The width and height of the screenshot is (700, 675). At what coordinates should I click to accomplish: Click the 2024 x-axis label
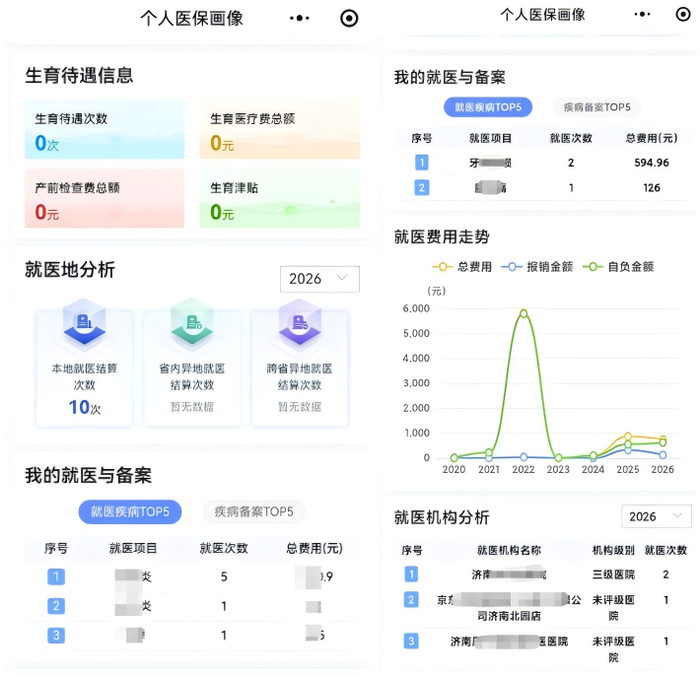[x=593, y=470]
